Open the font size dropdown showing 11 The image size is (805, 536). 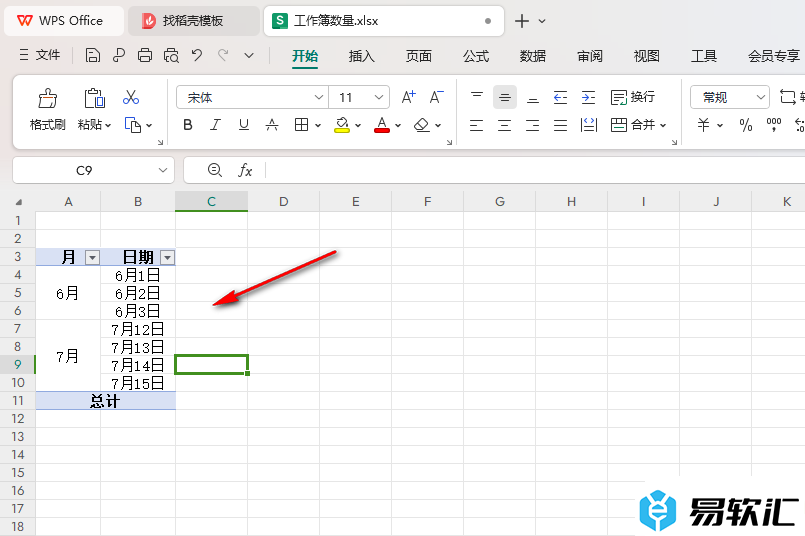(379, 97)
